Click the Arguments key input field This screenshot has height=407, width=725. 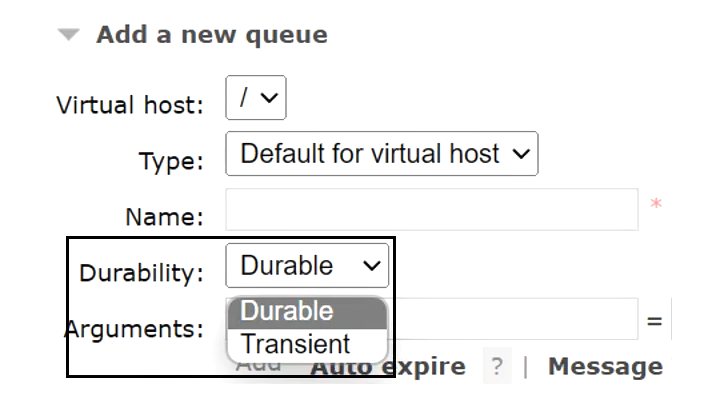510,320
